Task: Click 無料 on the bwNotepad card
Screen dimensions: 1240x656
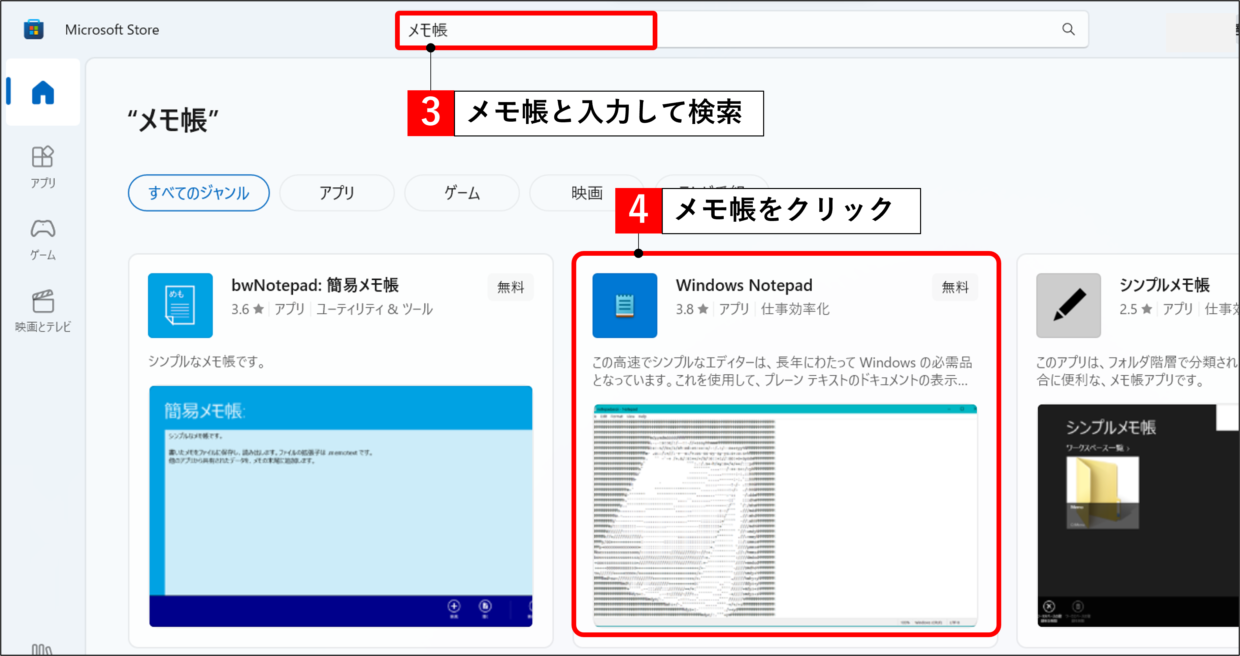Action: [511, 287]
